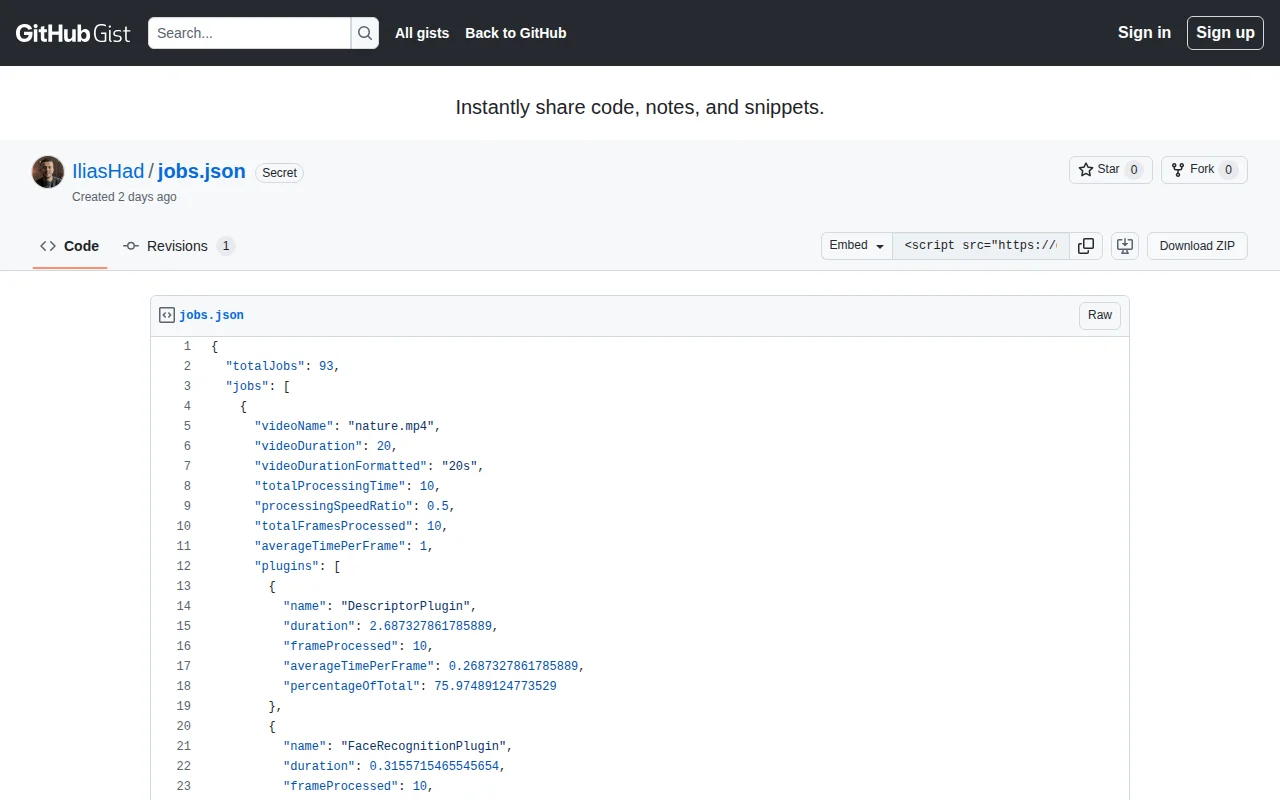Viewport: 1280px width, 800px height.
Task: Open the Embed dropdown menu
Action: click(x=857, y=246)
